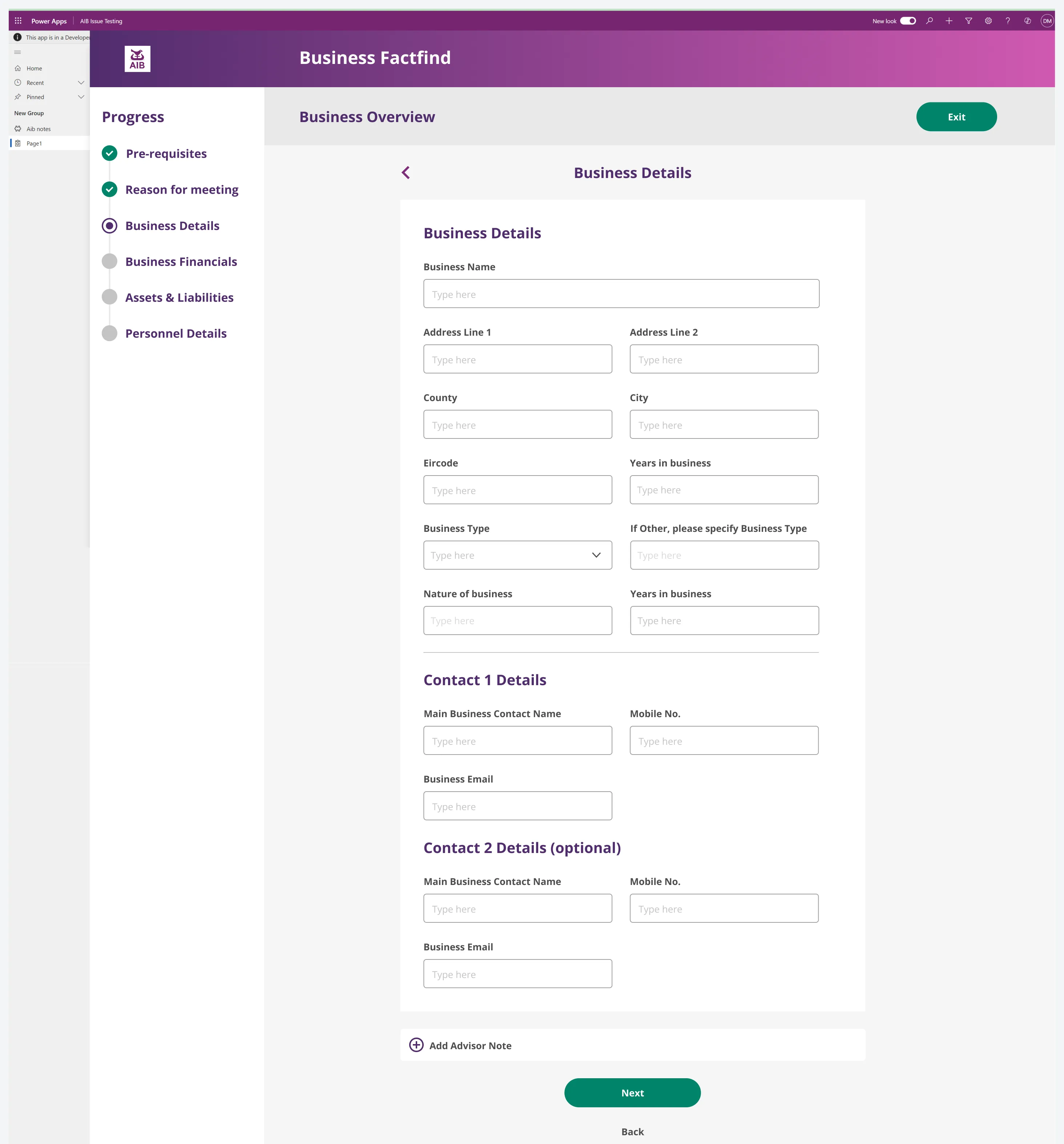Screen dimensions: 1064x1144
Task: Click the City input field
Action: coord(724,424)
